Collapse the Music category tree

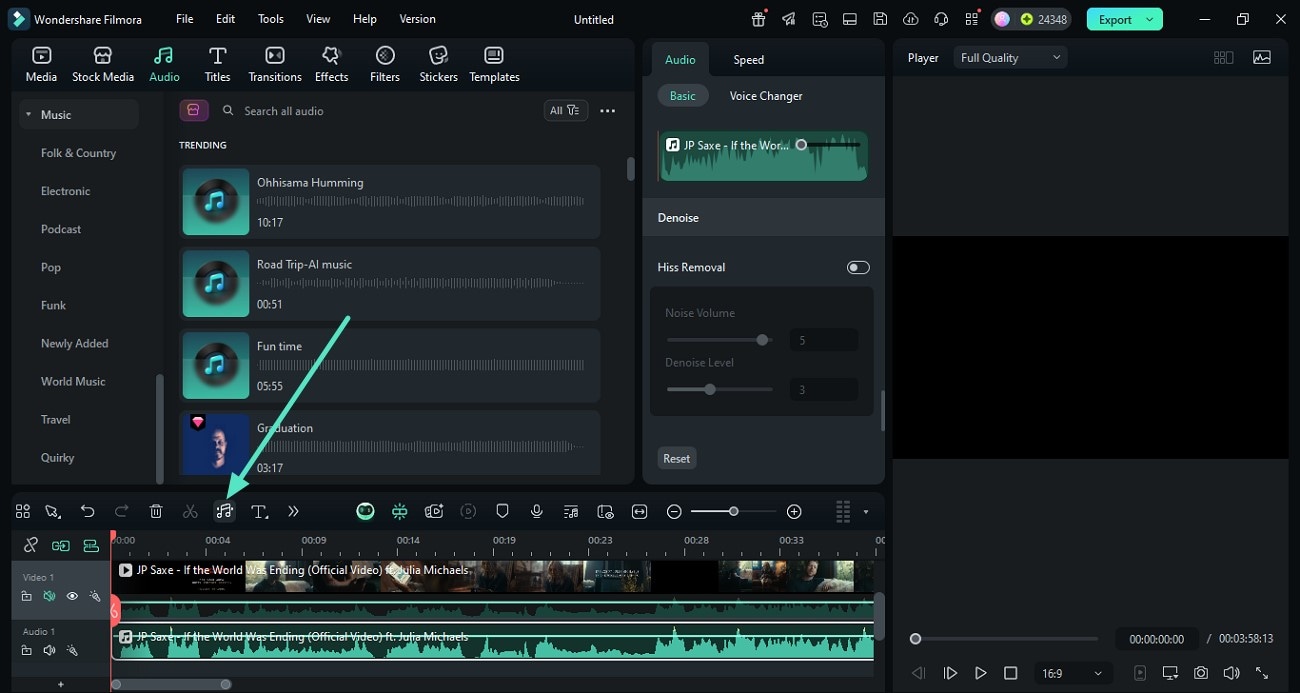pos(29,115)
